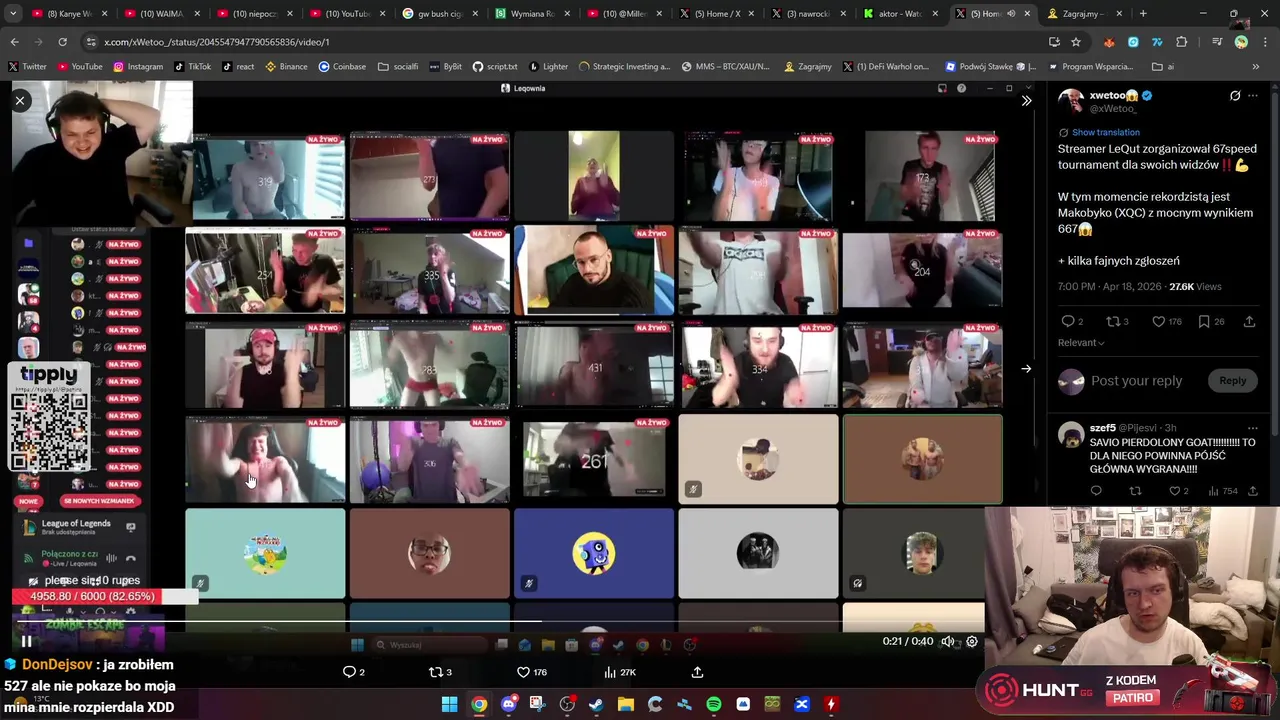Mute audio on the active X tab
This screenshot has height=720, width=1280.
coord(1011,14)
